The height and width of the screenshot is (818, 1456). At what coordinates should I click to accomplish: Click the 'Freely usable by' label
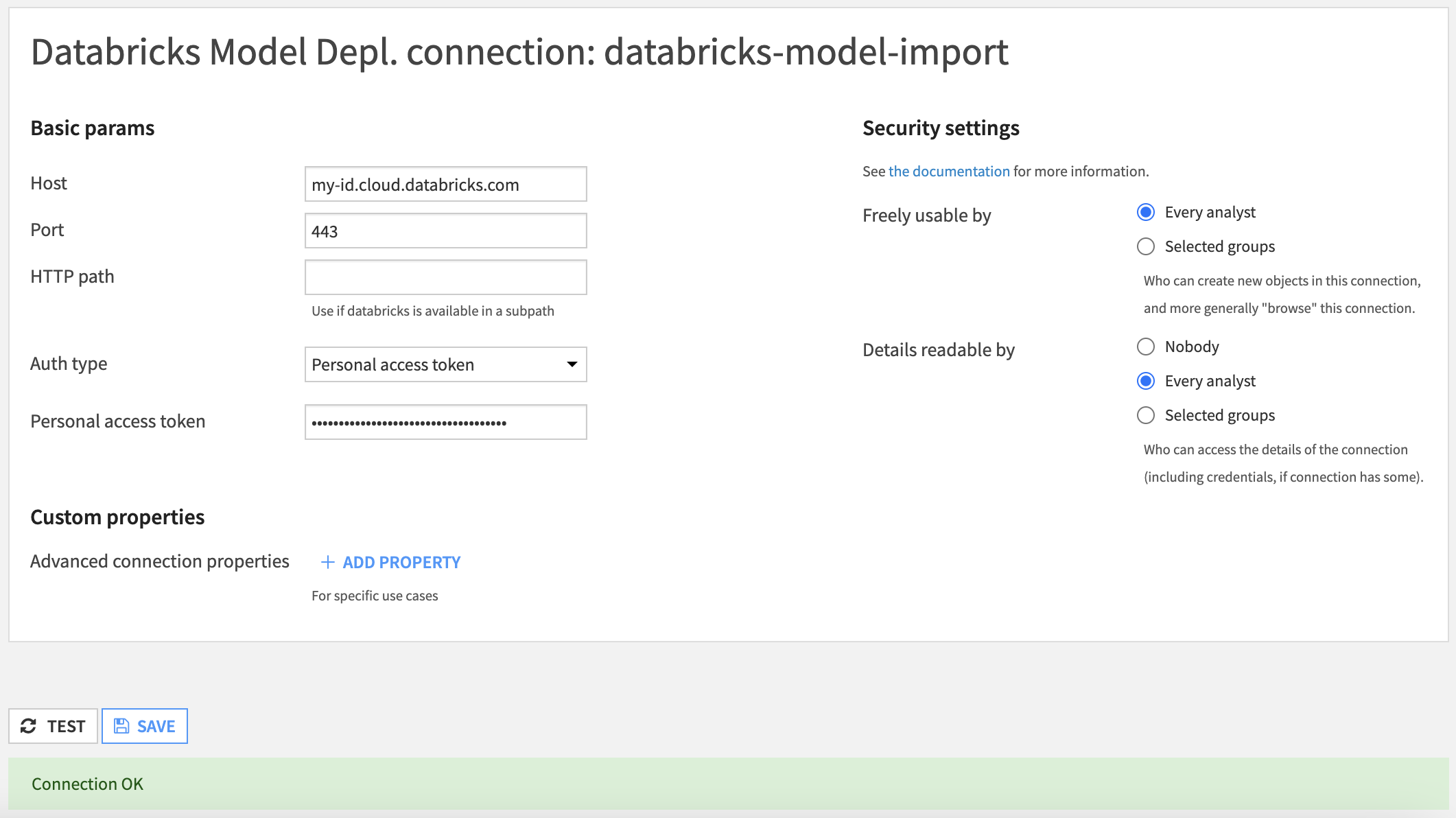point(927,215)
